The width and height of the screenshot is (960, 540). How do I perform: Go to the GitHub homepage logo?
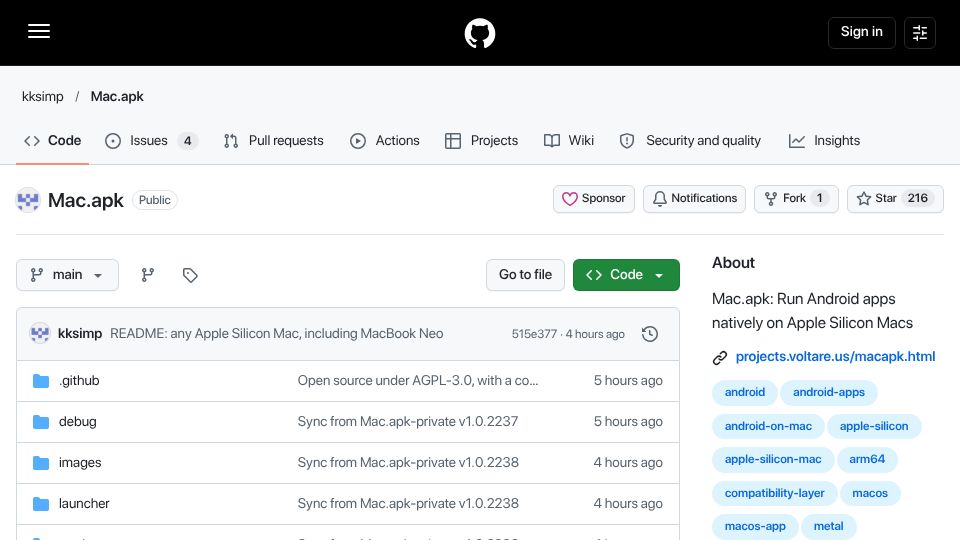479,33
